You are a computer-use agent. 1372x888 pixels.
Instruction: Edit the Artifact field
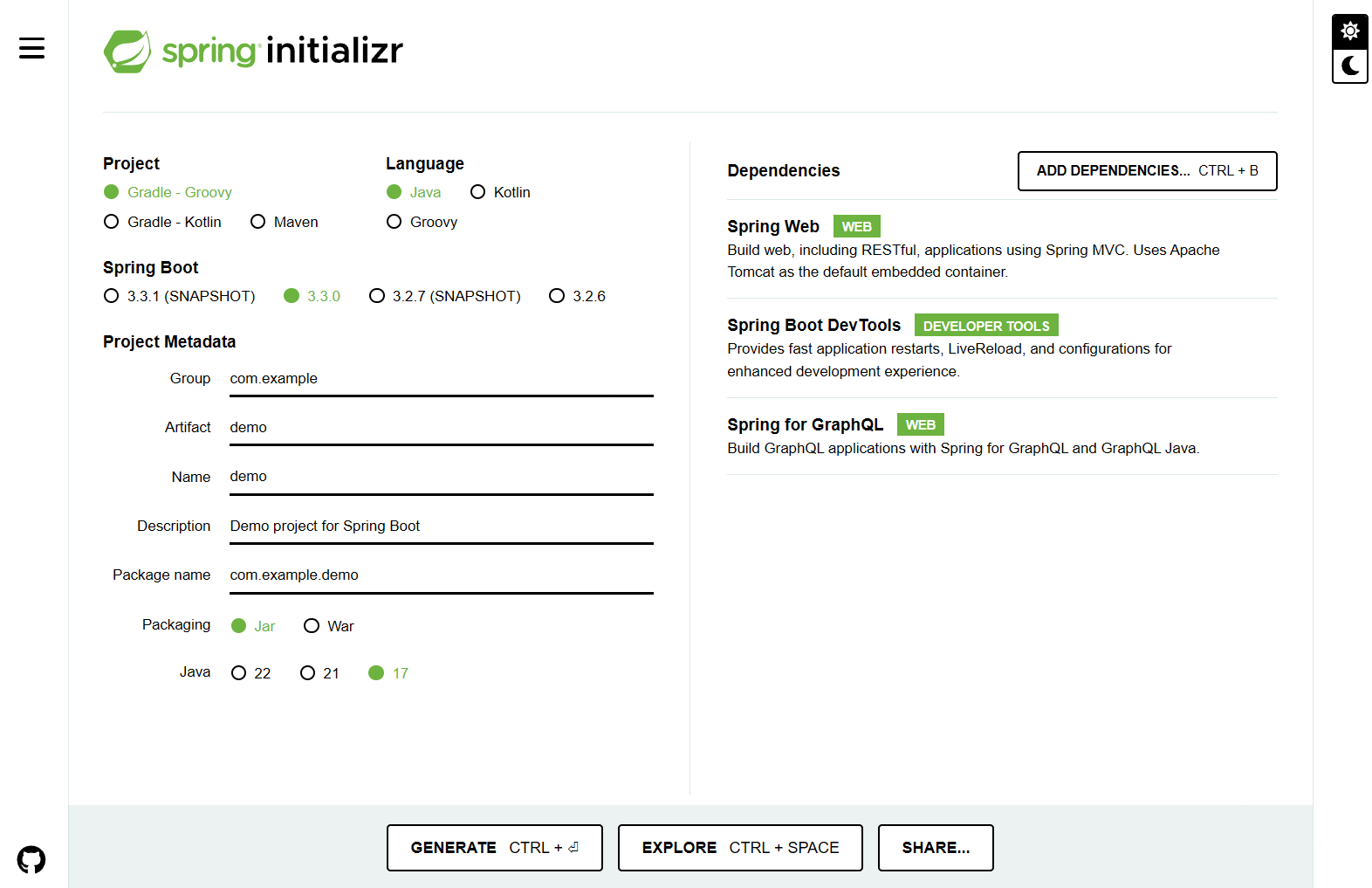pos(442,428)
